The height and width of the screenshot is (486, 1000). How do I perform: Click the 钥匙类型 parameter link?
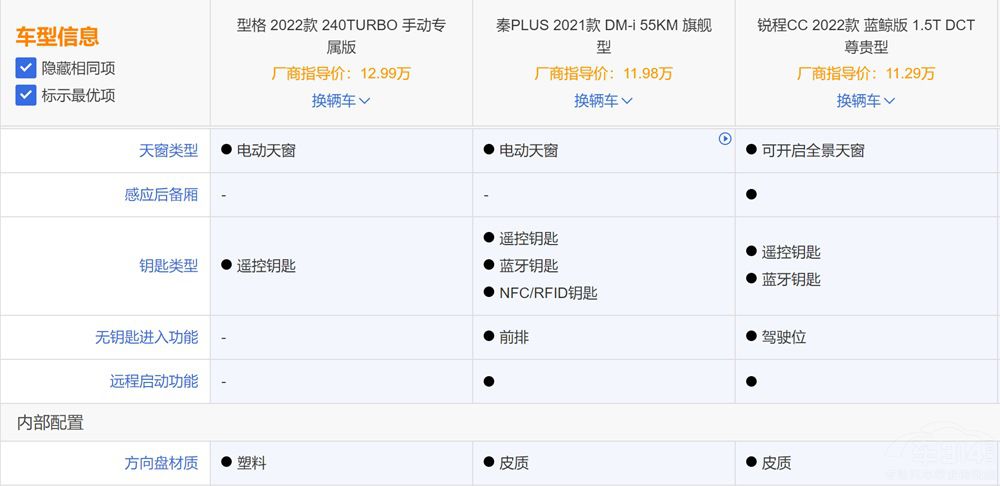tap(168, 266)
